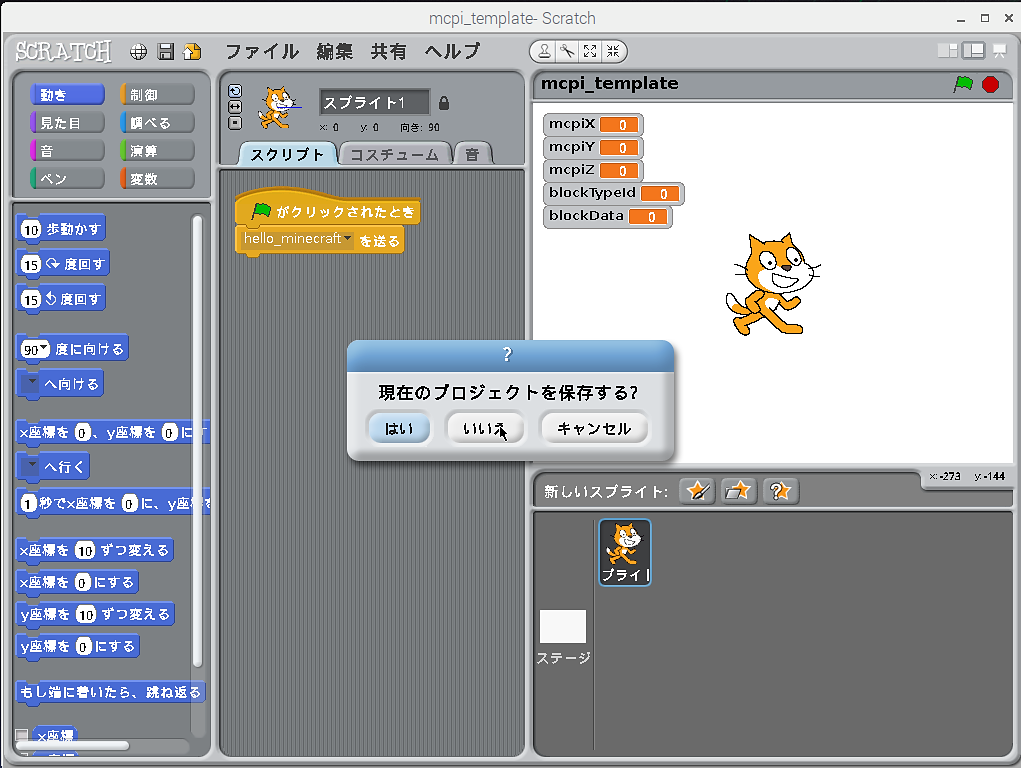The height and width of the screenshot is (768, 1021).
Task: Open the 共有 menu
Action: click(x=389, y=51)
